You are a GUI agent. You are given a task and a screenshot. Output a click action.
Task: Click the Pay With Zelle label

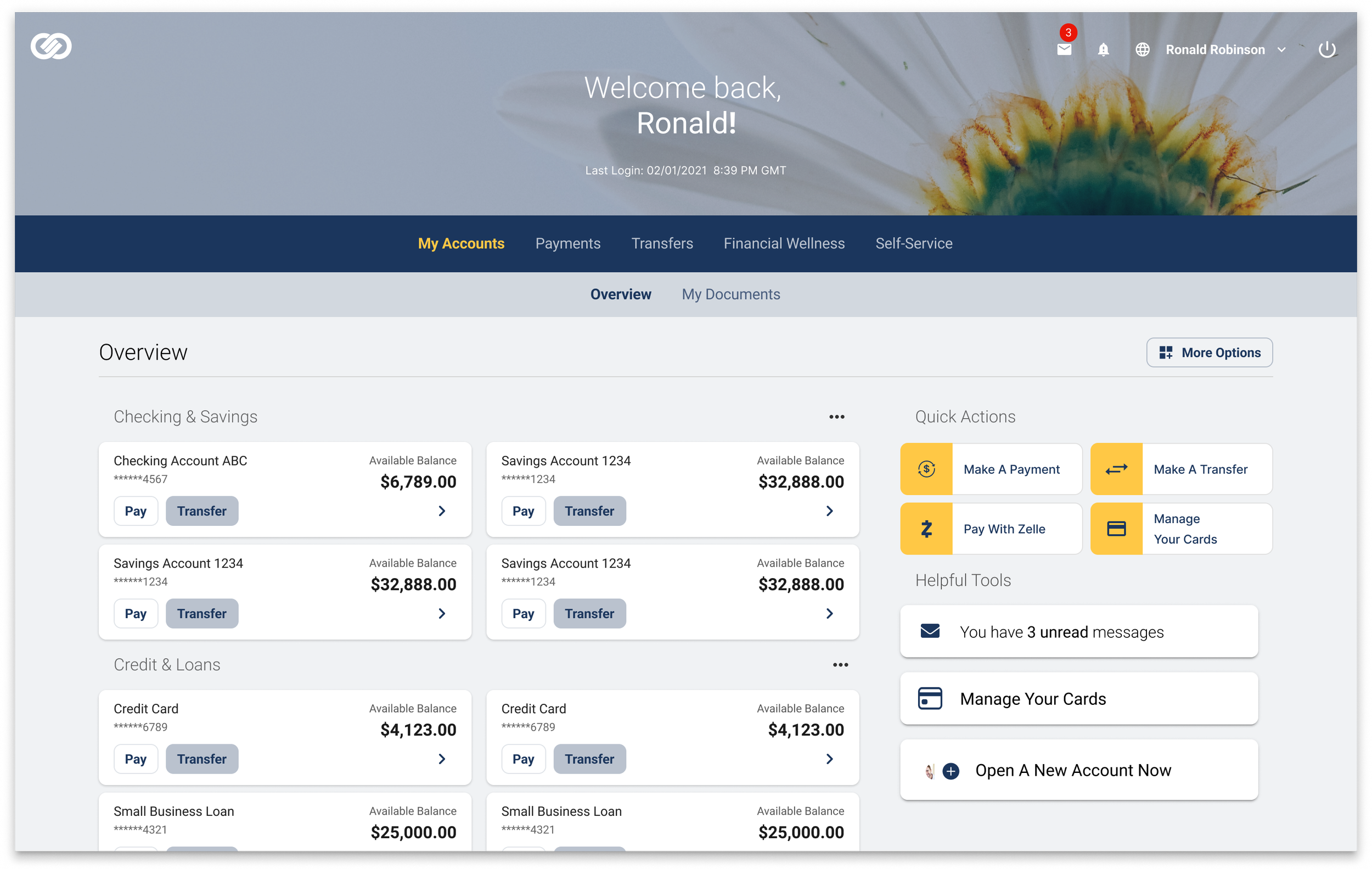pyautogui.click(x=1004, y=528)
